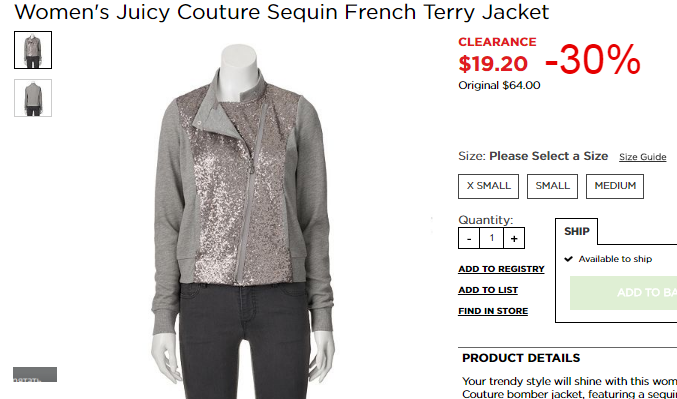Click the ADD TO REGISTRY link
The image size is (677, 399).
(x=501, y=269)
